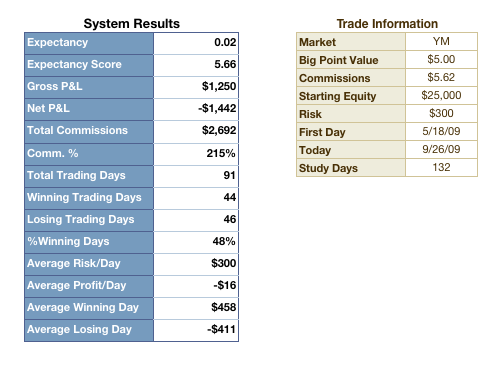Select the Expectancy value cell 0.02
This screenshot has height=377, width=486.
[x=196, y=43]
